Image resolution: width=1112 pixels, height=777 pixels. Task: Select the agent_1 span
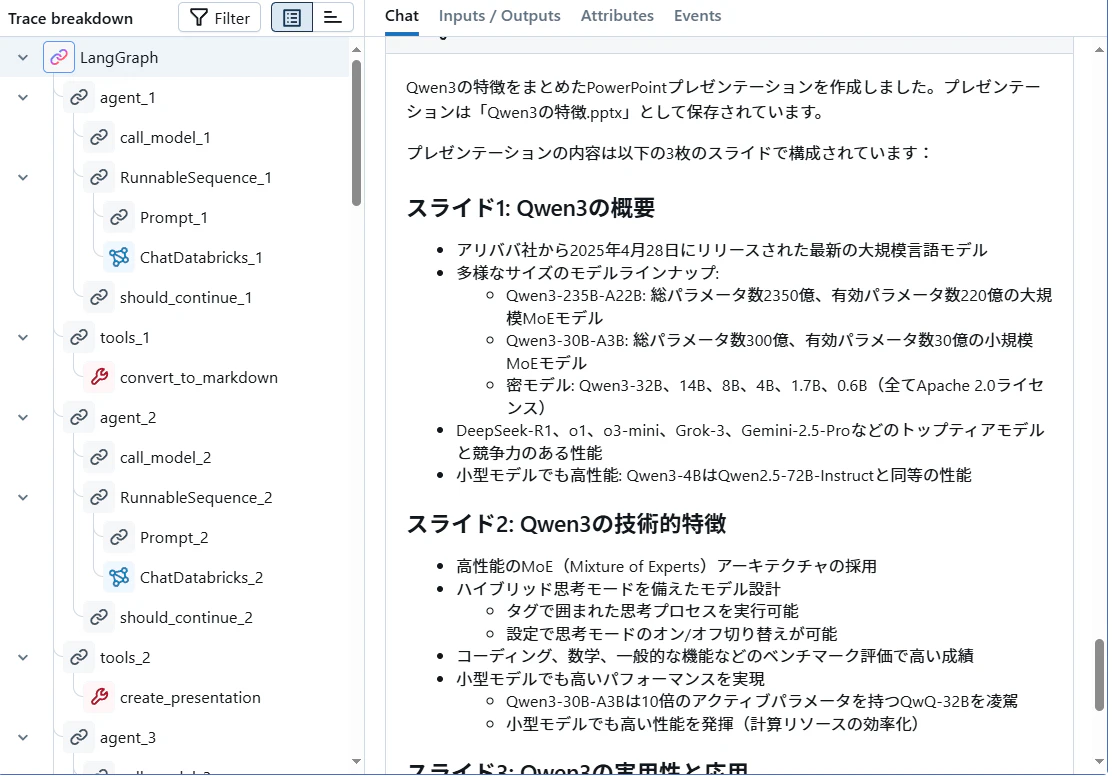(127, 98)
